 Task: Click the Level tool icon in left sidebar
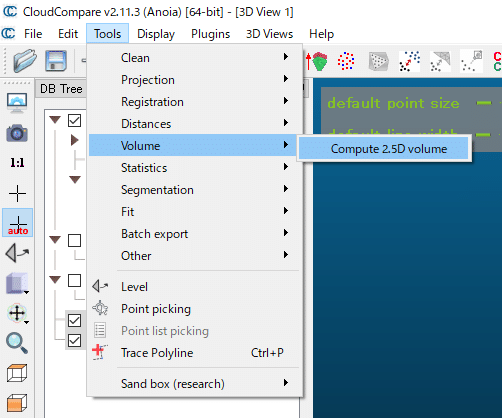(x=17, y=254)
